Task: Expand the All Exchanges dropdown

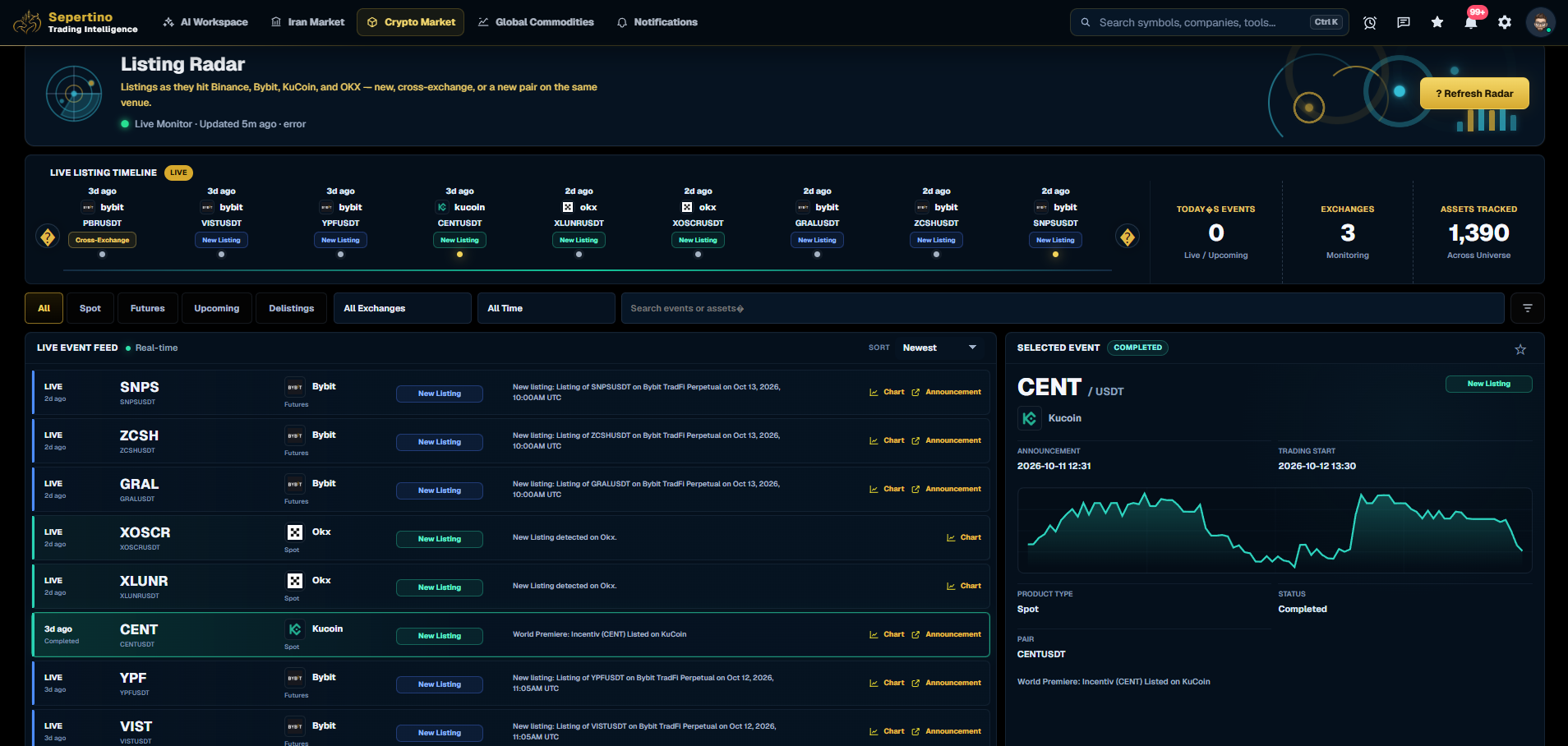Action: 402,308
